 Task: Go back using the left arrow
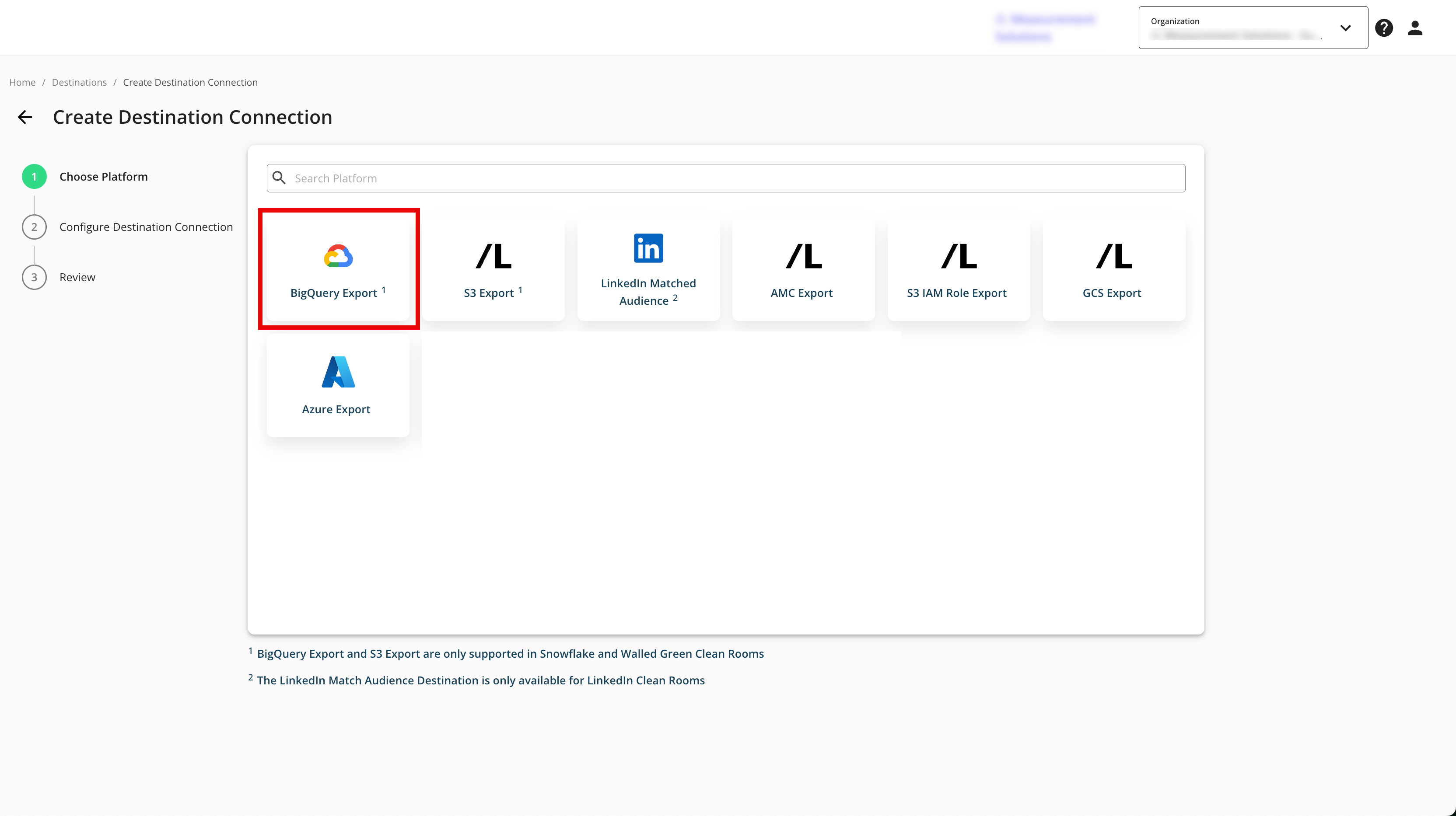coord(25,117)
